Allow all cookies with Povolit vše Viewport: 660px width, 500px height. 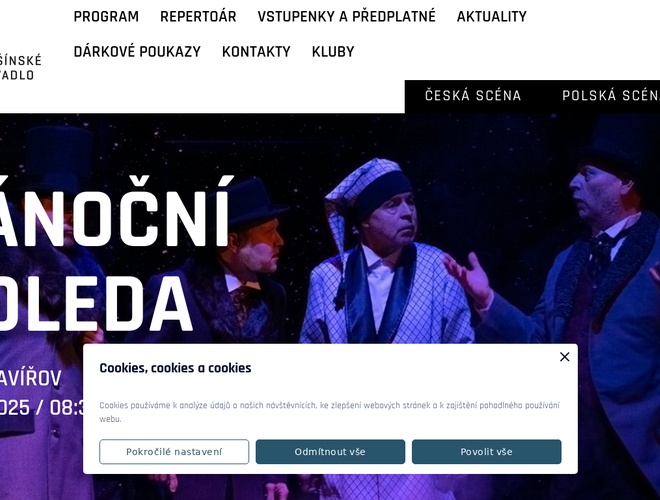[x=486, y=452]
